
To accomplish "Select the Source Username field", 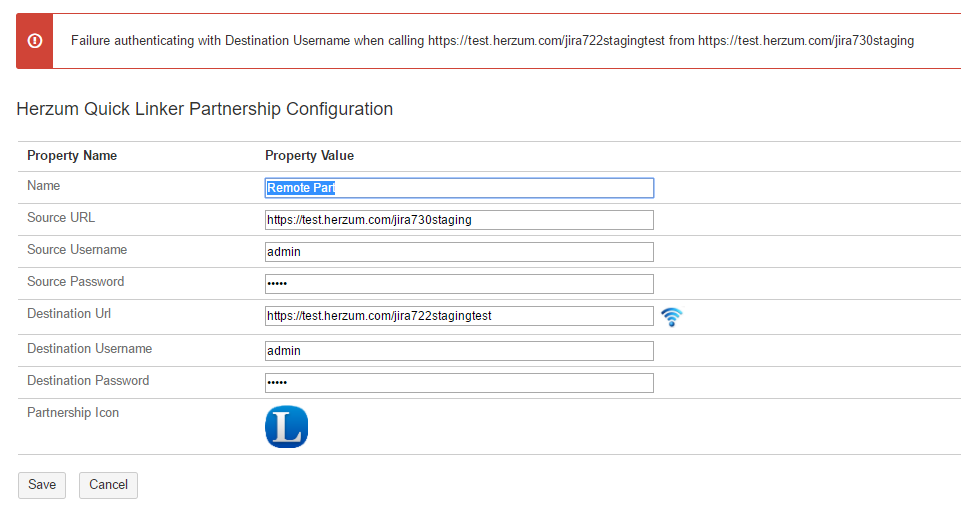I will (x=459, y=252).
